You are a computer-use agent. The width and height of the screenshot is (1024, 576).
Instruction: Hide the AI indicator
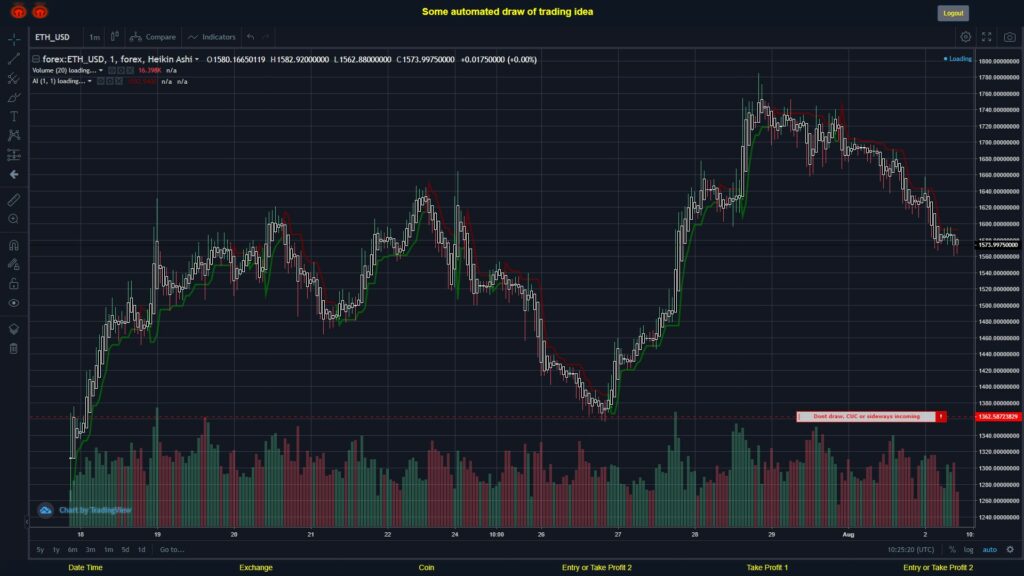(101, 82)
